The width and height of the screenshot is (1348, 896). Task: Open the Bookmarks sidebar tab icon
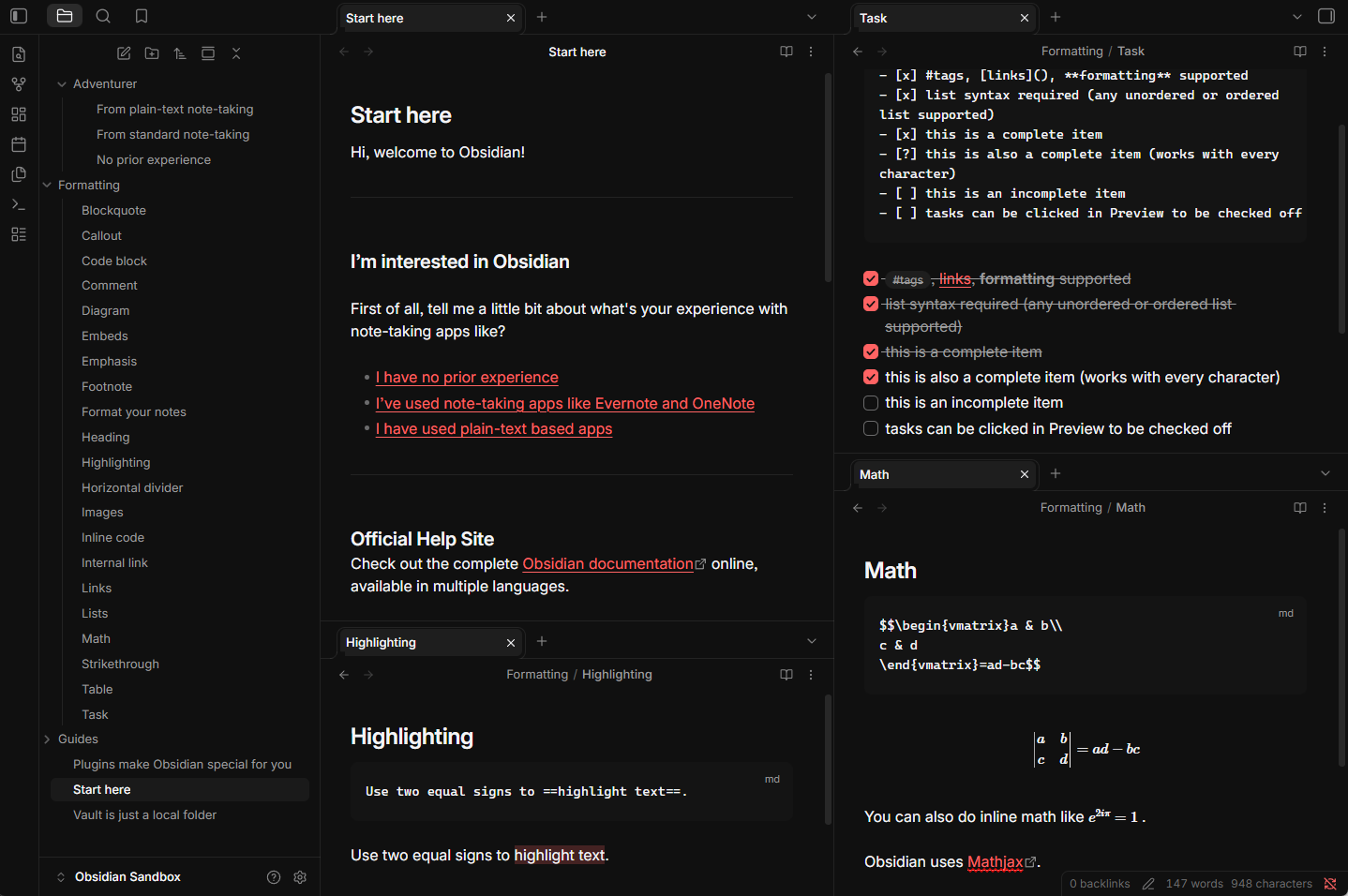pos(142,16)
